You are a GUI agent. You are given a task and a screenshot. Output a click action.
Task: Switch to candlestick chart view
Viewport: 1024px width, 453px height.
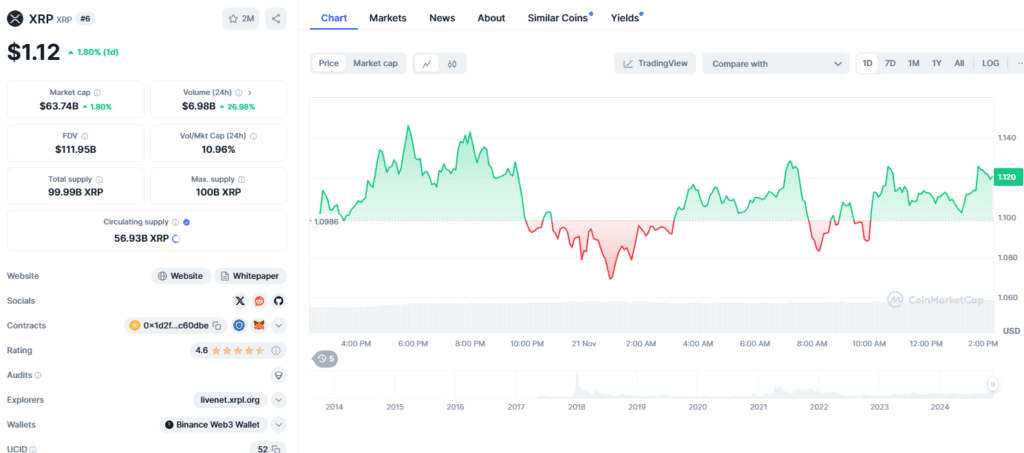tap(452, 63)
